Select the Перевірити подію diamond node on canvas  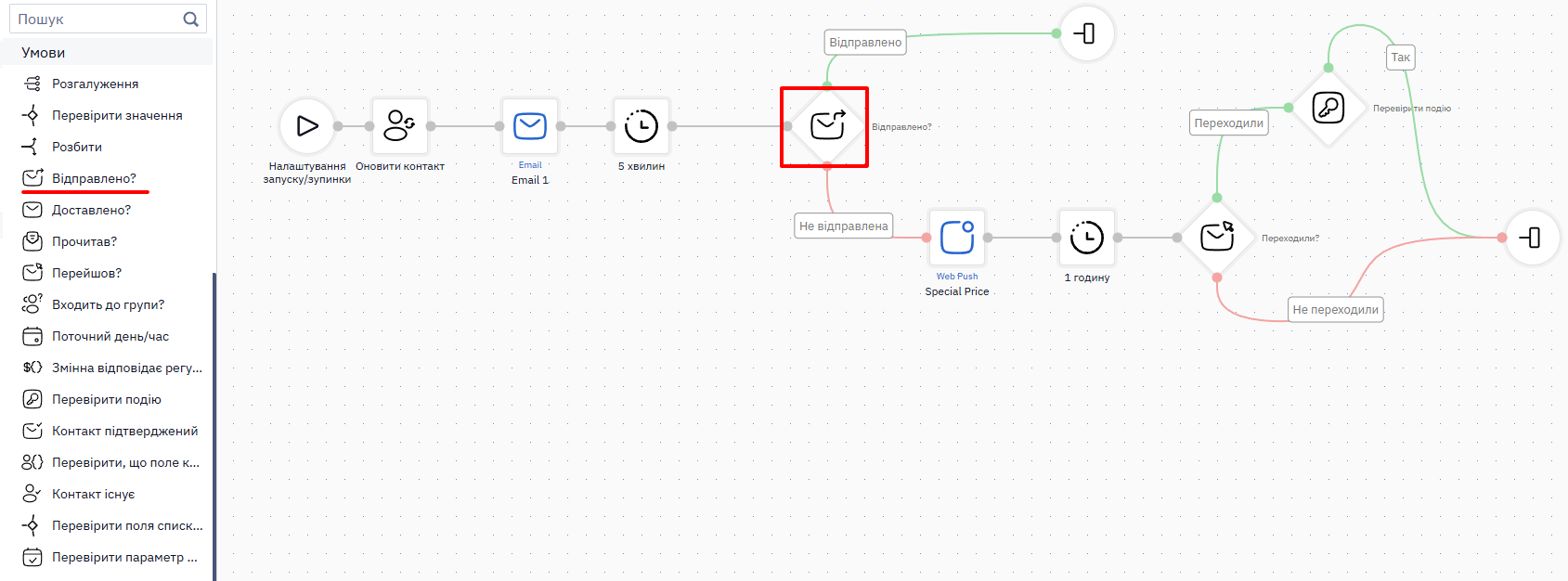point(1328,108)
